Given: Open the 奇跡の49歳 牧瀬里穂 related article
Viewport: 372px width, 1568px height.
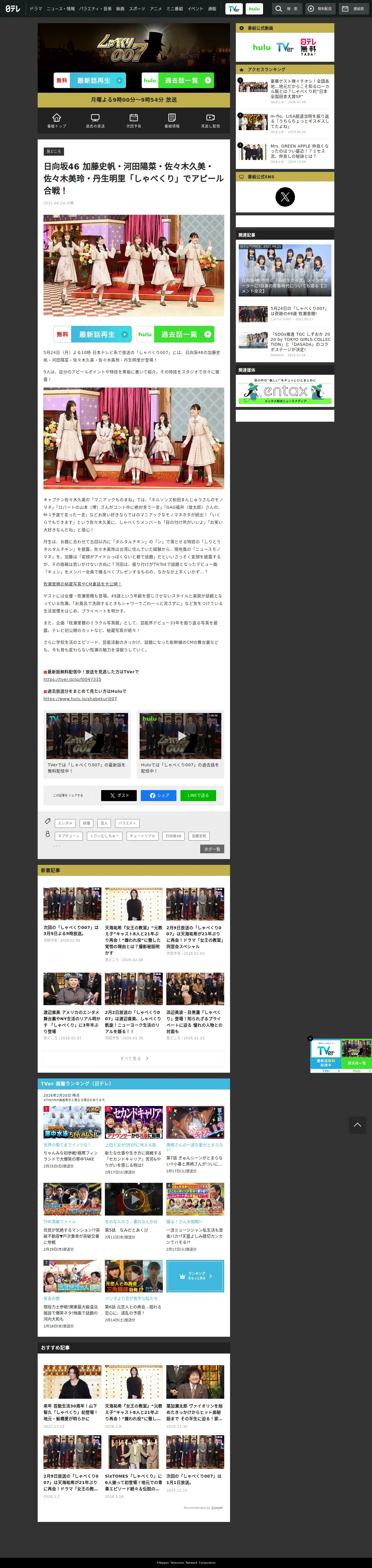Looking at the screenshot, I should (285, 314).
